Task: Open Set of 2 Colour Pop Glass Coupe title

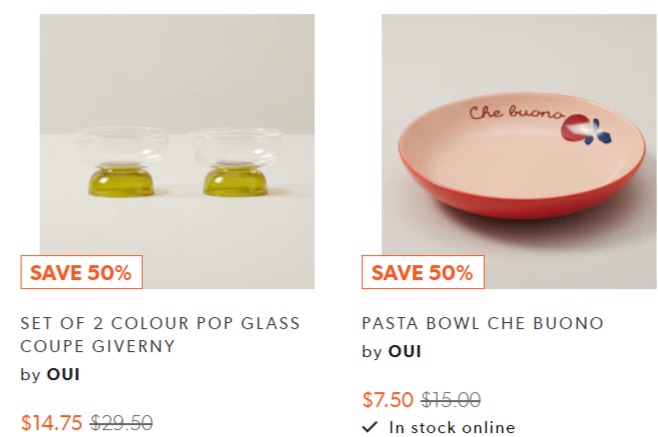Action: point(160,335)
